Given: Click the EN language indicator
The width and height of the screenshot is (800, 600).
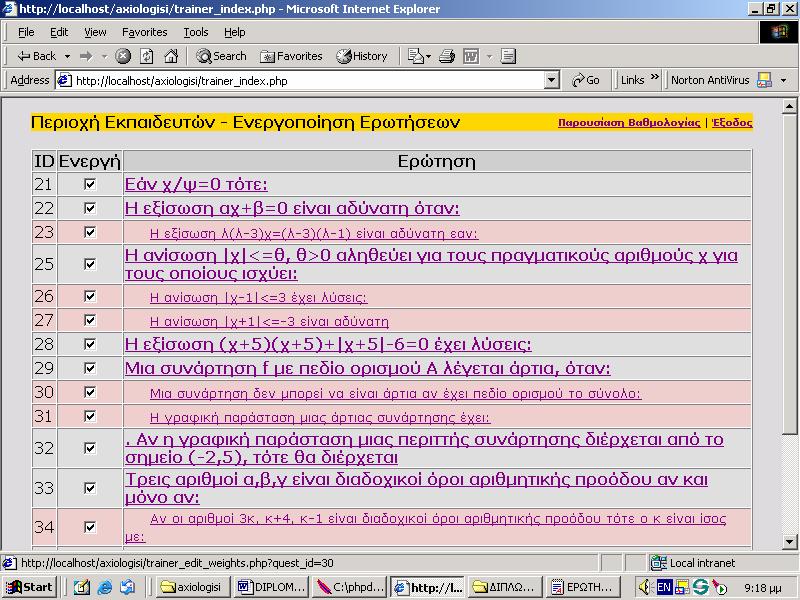Looking at the screenshot, I should 664,587.
